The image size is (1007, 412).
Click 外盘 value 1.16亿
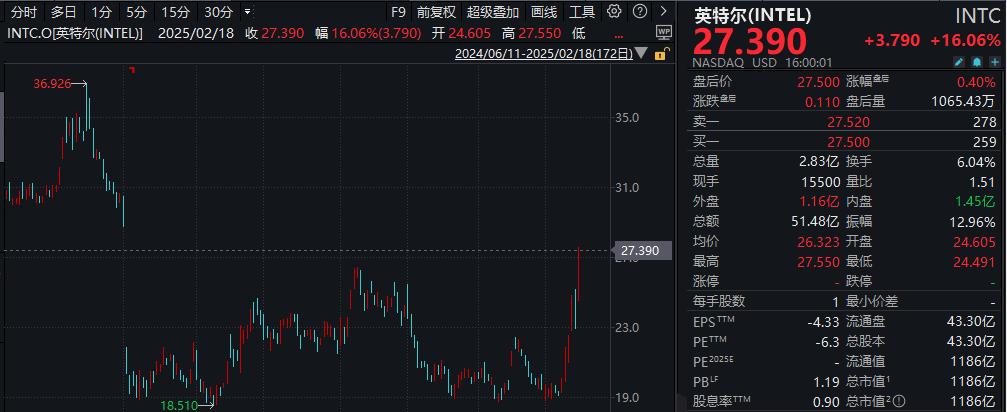(819, 202)
